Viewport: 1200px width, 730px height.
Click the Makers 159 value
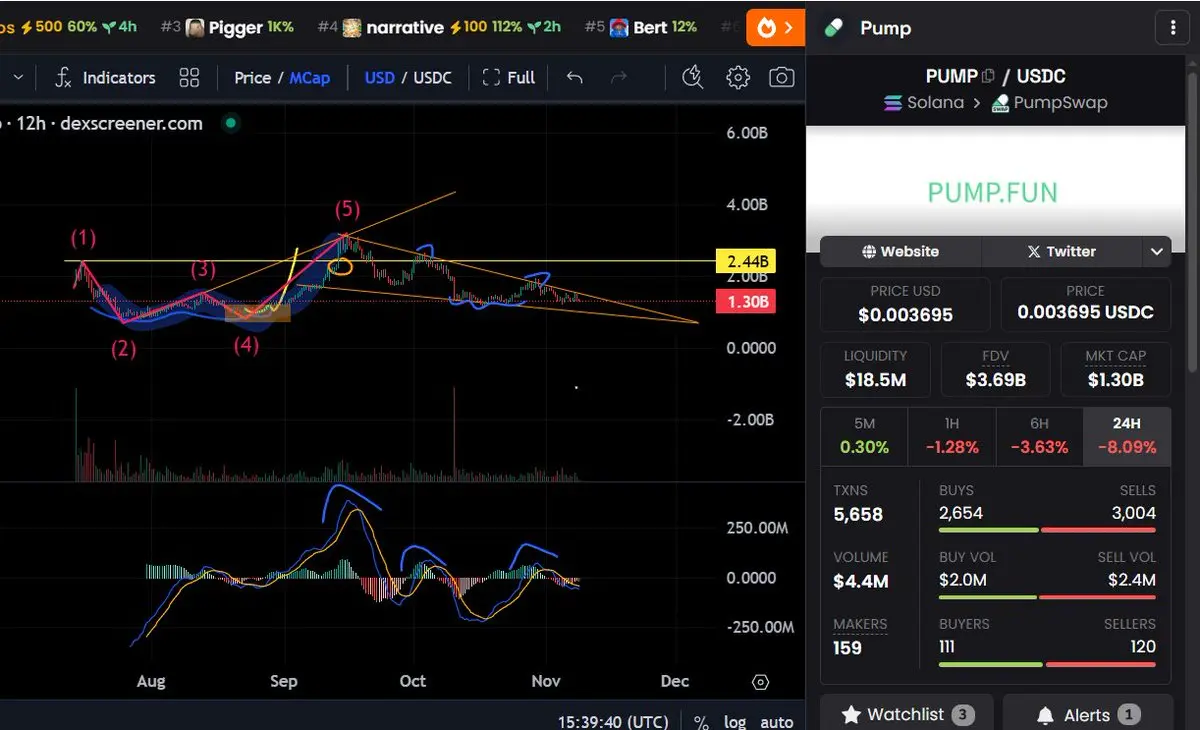(847, 648)
